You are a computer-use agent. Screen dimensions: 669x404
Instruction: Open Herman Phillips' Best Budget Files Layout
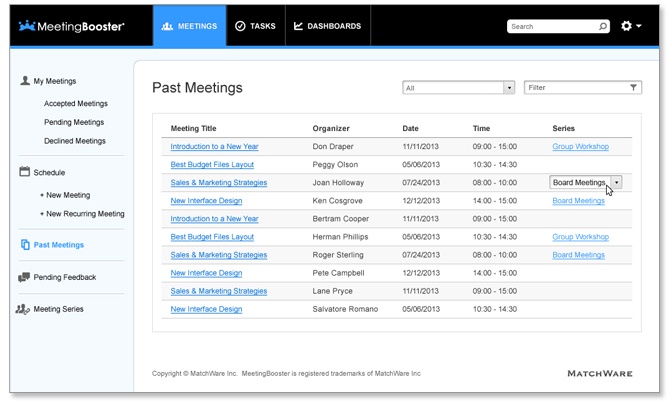click(x=212, y=237)
